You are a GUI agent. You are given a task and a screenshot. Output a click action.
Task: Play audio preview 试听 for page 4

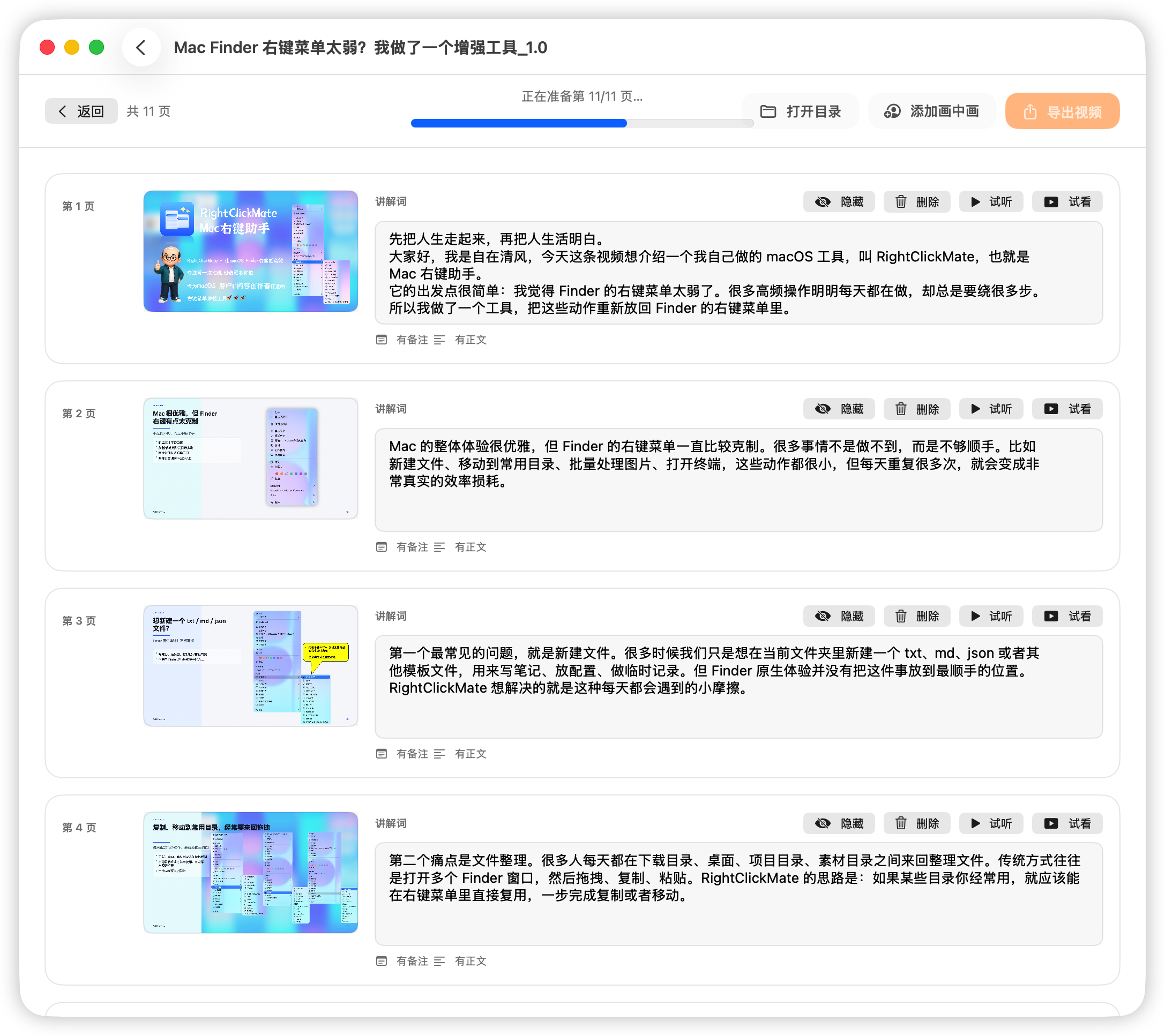(991, 823)
